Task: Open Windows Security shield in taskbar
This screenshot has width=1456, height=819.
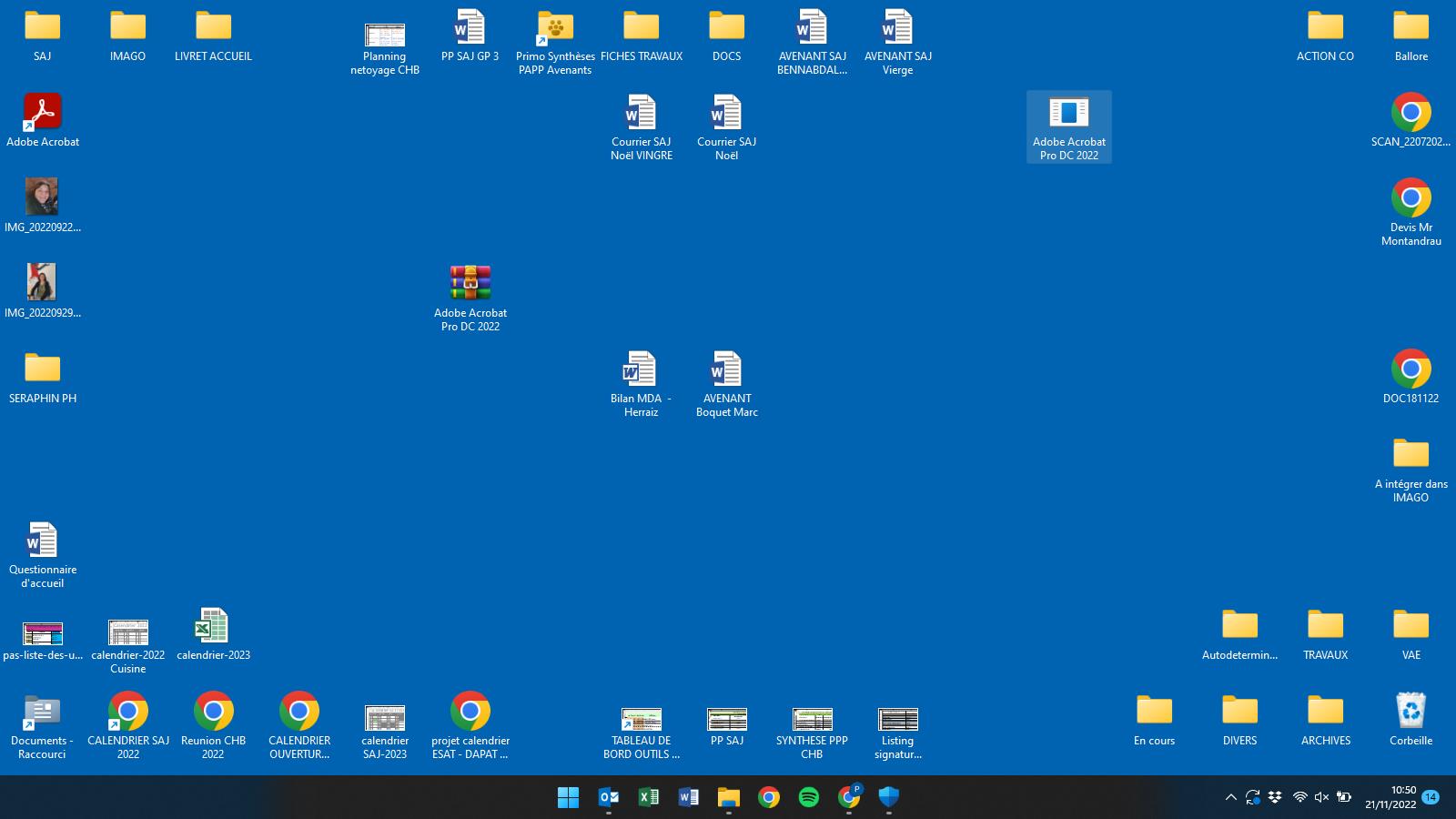Action: [888, 797]
